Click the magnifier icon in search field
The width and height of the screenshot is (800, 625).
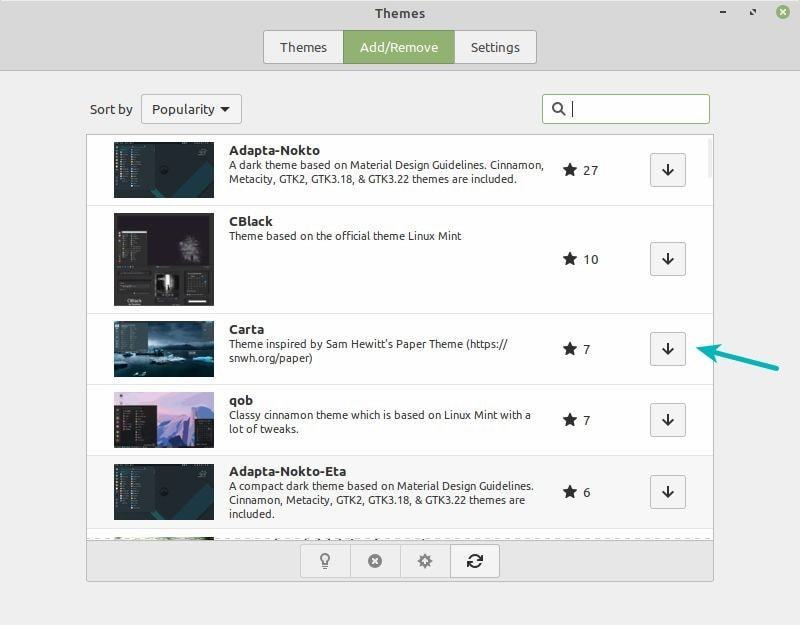(x=560, y=109)
